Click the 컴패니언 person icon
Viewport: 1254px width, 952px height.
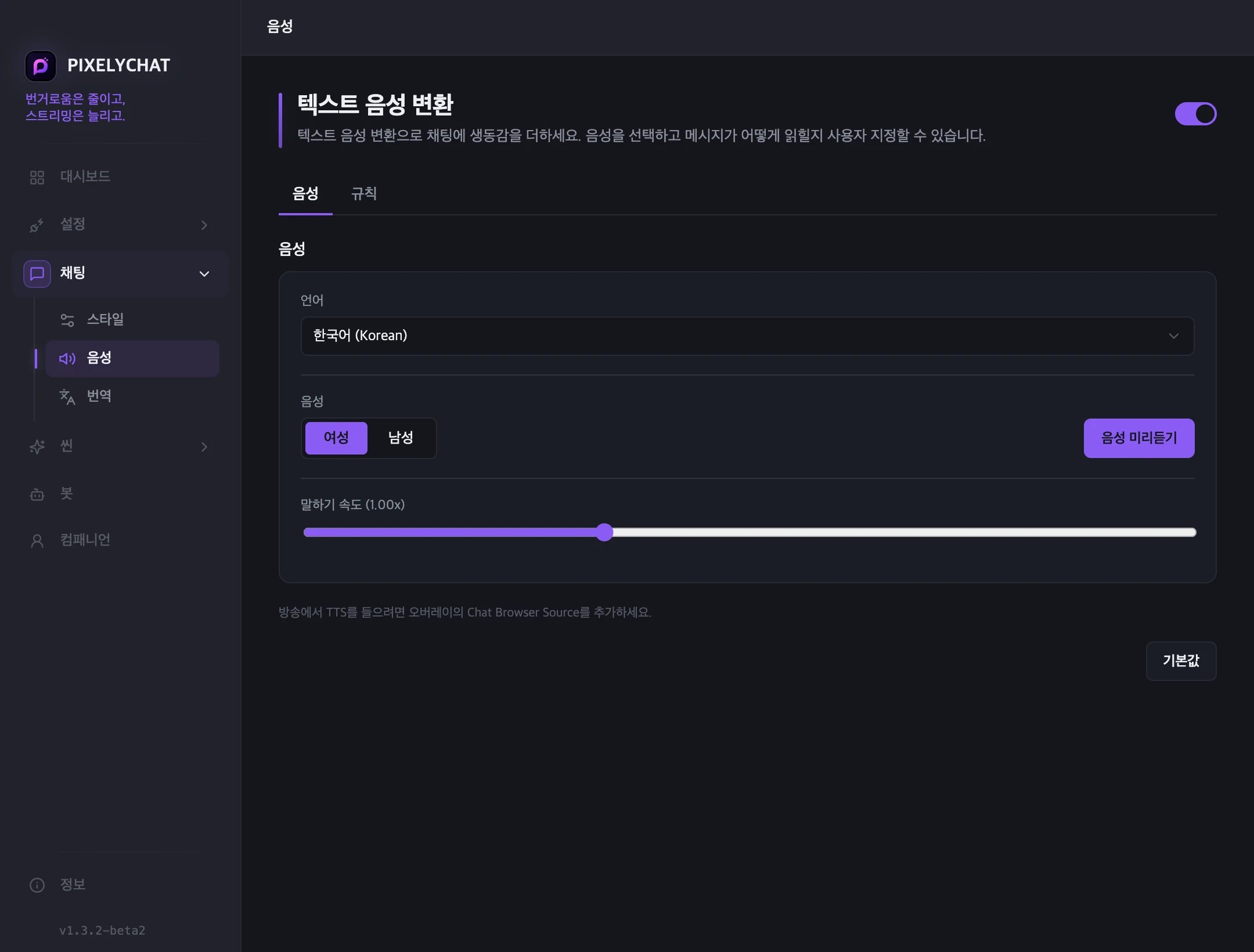(37, 541)
